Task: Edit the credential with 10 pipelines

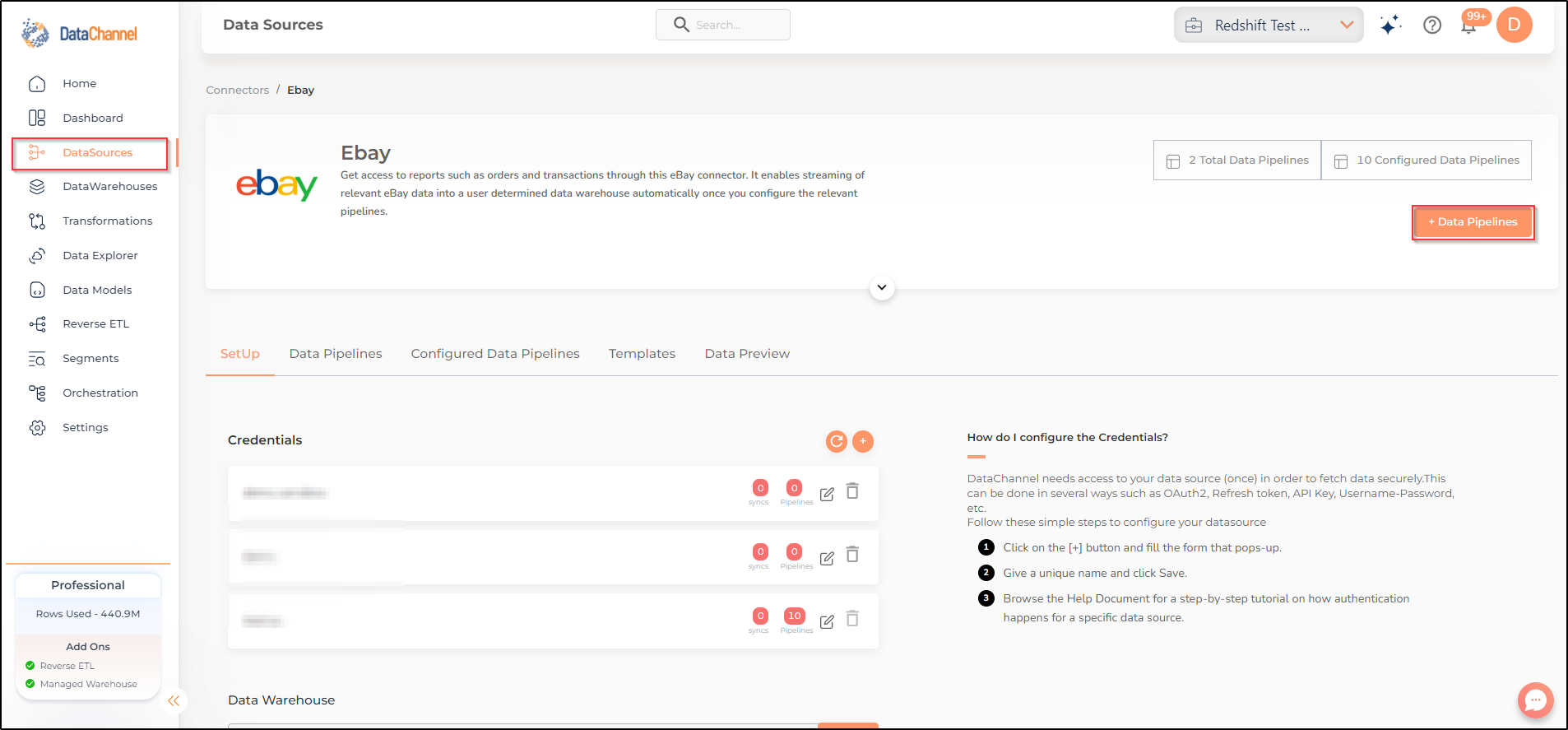Action: 827,622
